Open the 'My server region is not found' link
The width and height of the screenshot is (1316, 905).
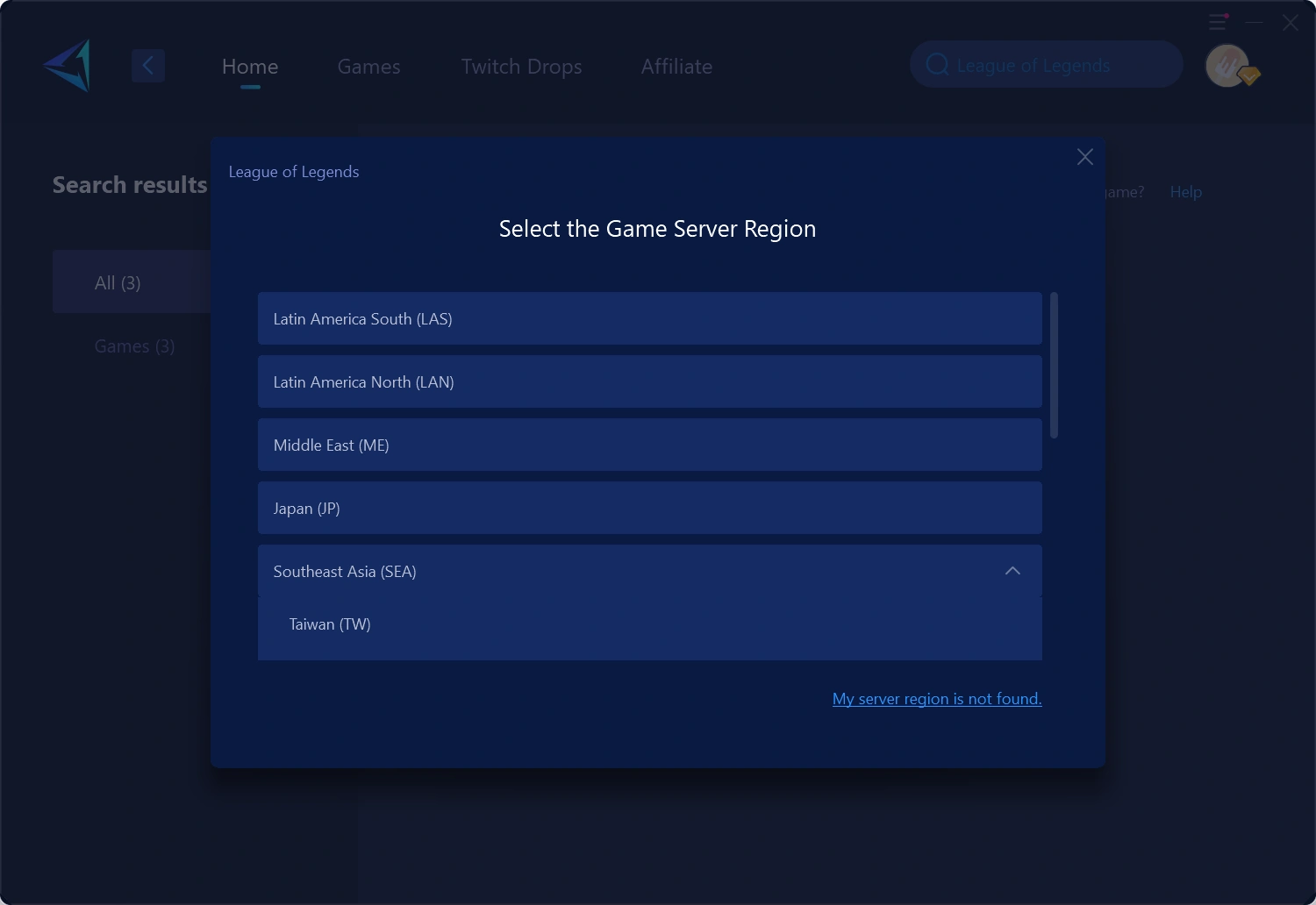(x=936, y=698)
